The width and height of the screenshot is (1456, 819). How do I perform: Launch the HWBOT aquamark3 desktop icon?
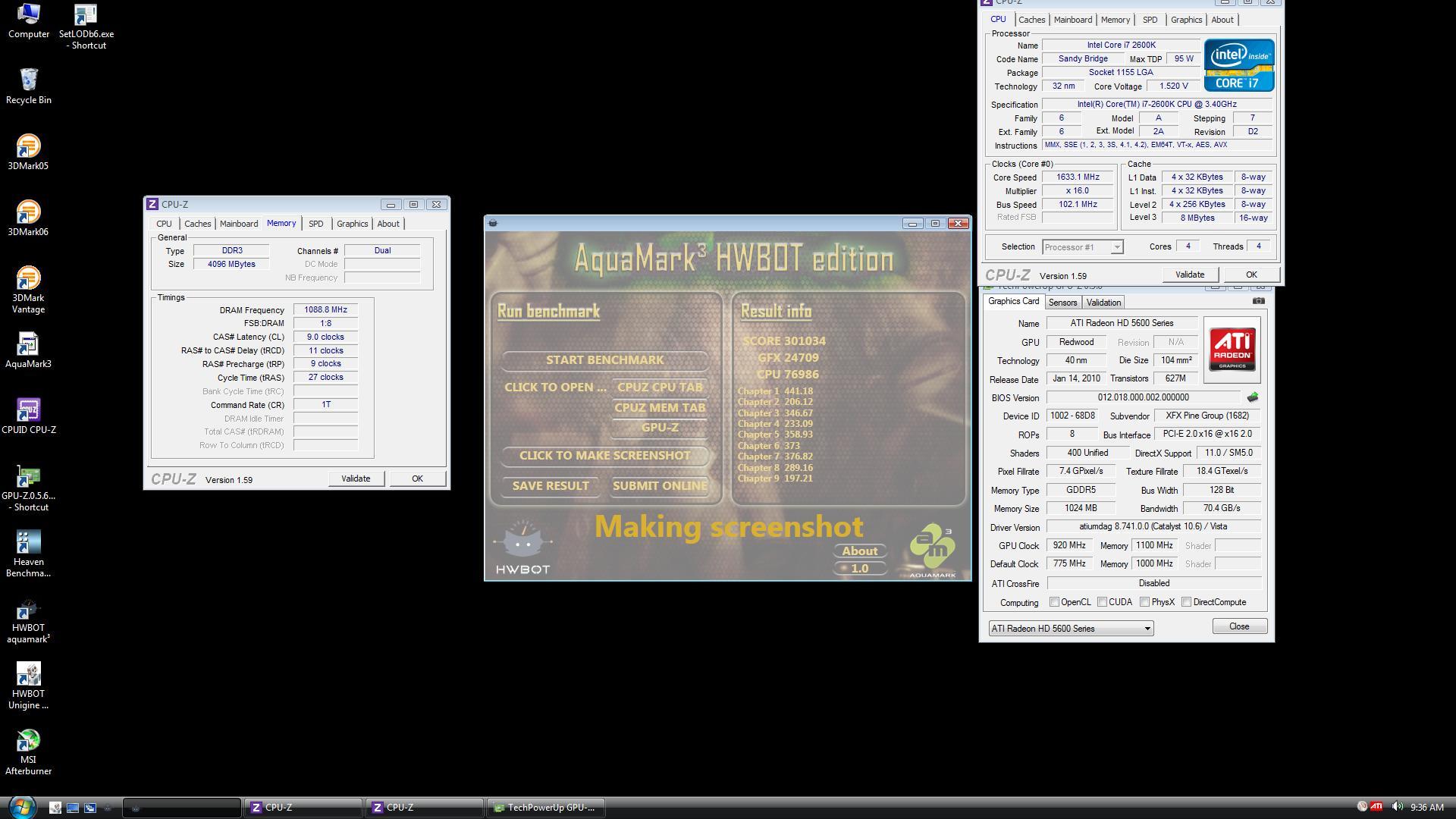[28, 620]
